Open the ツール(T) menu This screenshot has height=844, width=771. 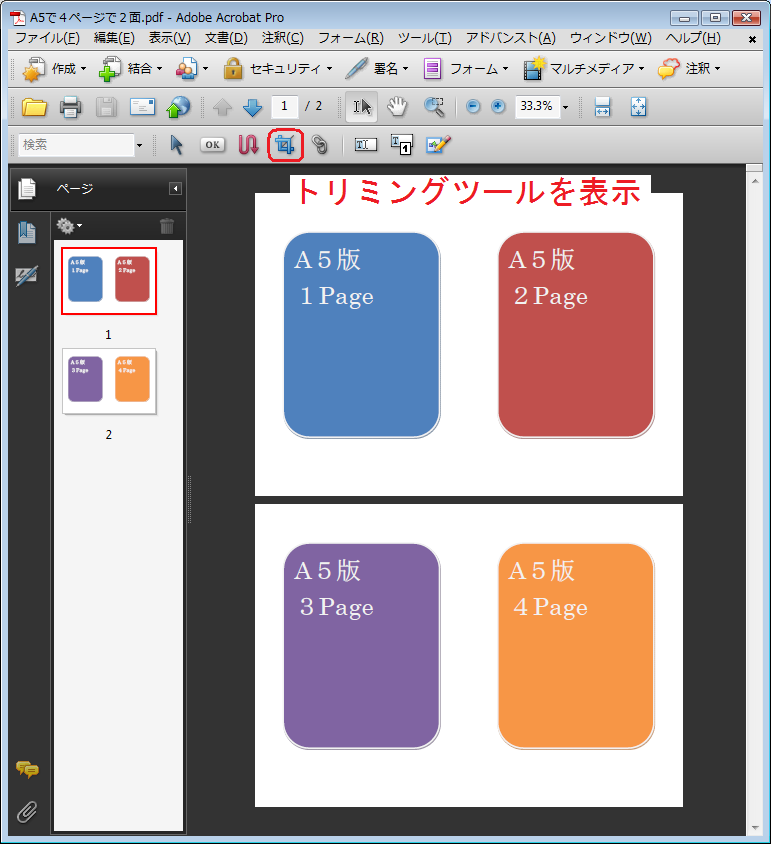coord(425,38)
